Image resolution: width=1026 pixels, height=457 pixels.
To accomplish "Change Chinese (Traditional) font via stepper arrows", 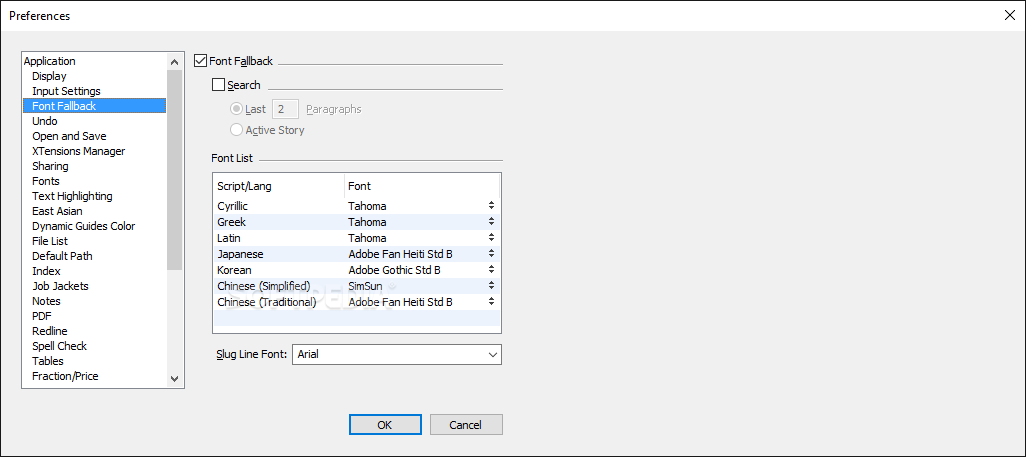I will point(491,302).
